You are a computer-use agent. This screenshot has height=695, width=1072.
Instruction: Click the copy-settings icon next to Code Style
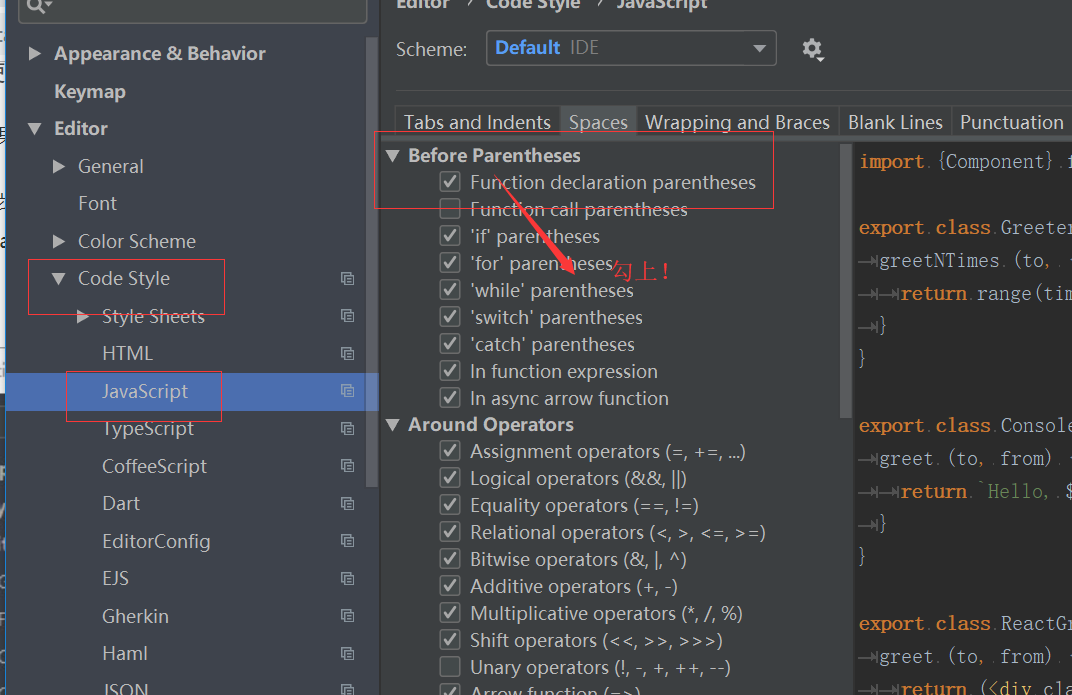347,278
